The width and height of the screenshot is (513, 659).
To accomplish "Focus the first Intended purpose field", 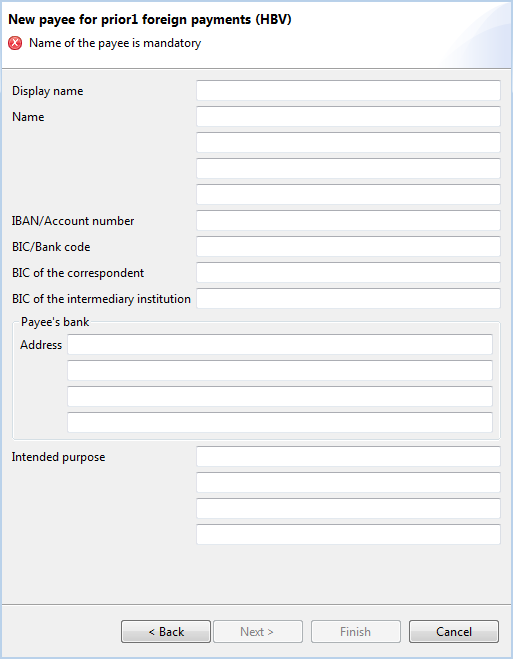I will point(348,457).
